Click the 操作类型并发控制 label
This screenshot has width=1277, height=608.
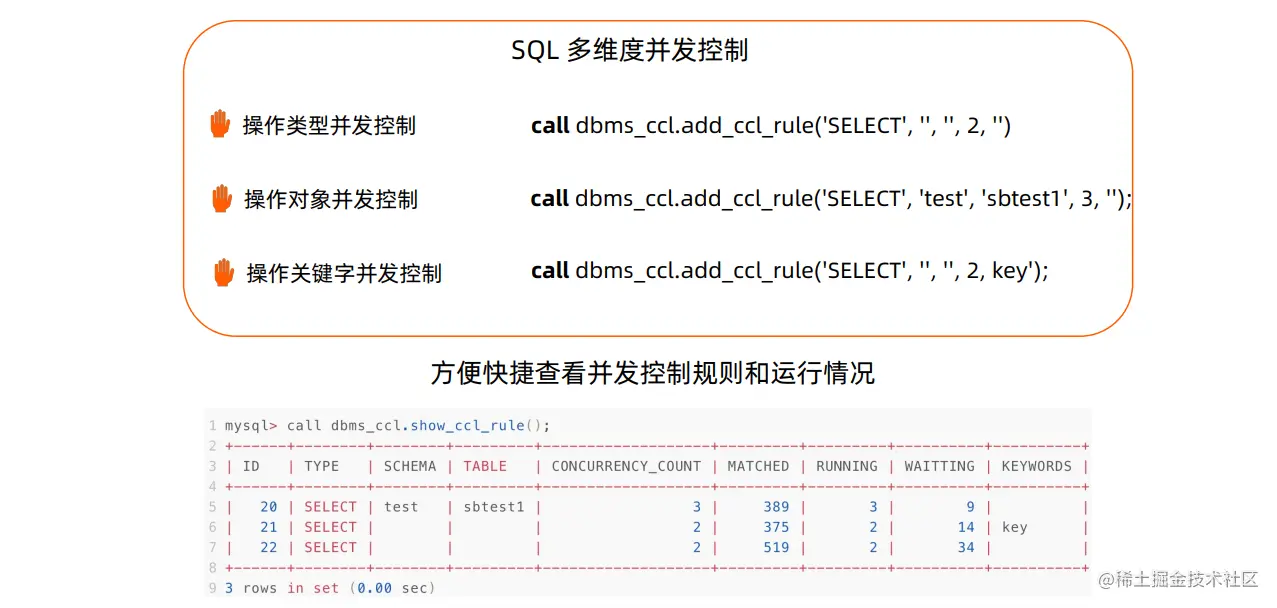point(329,126)
